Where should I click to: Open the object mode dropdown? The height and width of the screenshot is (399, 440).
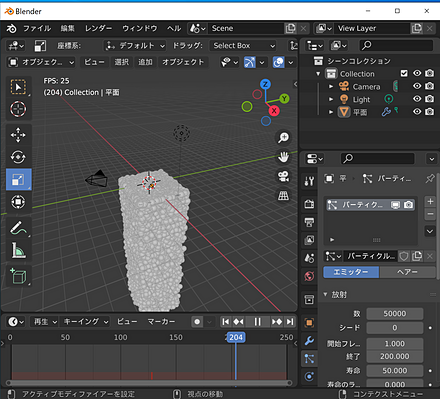tap(41, 62)
